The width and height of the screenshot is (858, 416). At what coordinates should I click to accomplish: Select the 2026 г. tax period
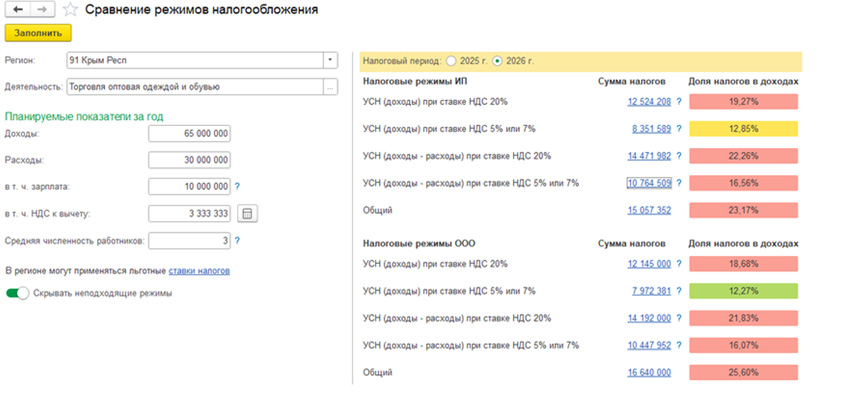(x=498, y=61)
